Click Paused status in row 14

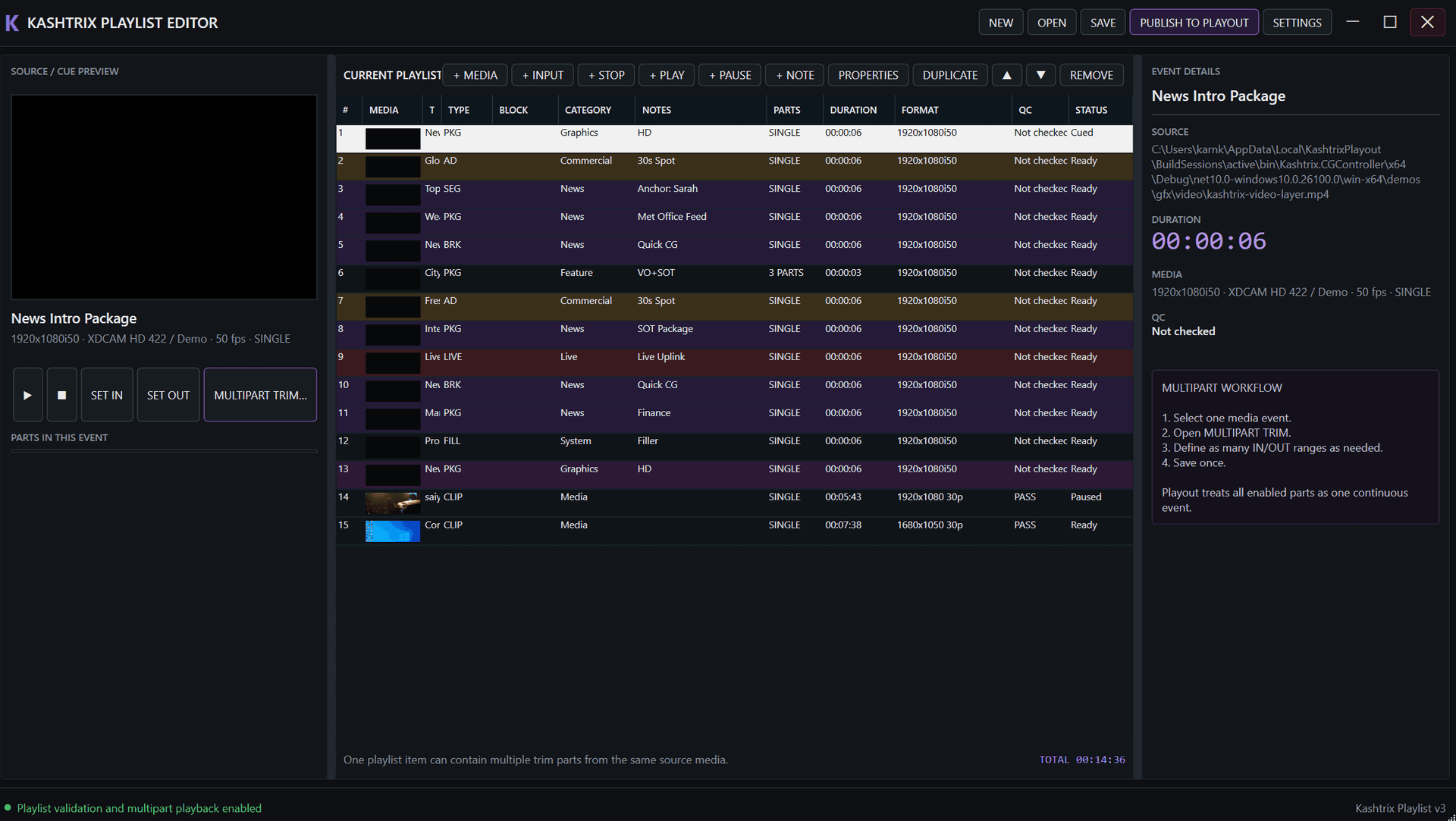[x=1085, y=497]
